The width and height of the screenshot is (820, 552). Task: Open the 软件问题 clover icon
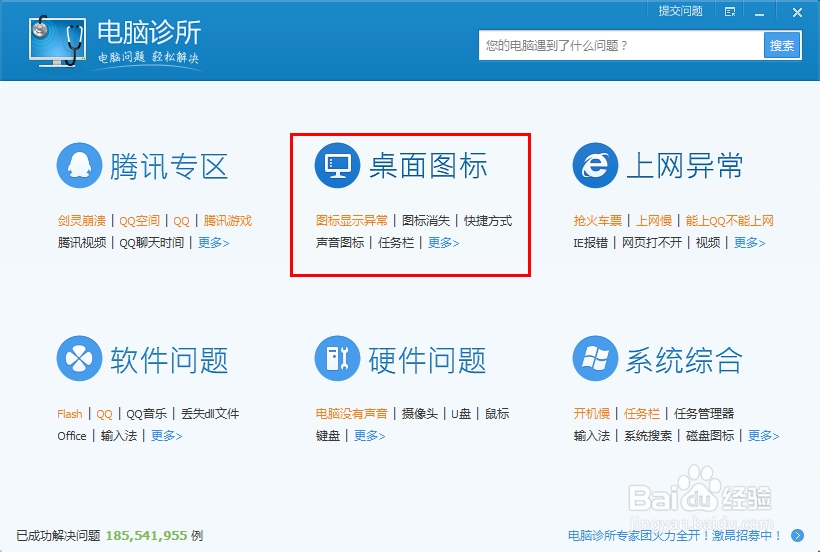79,358
